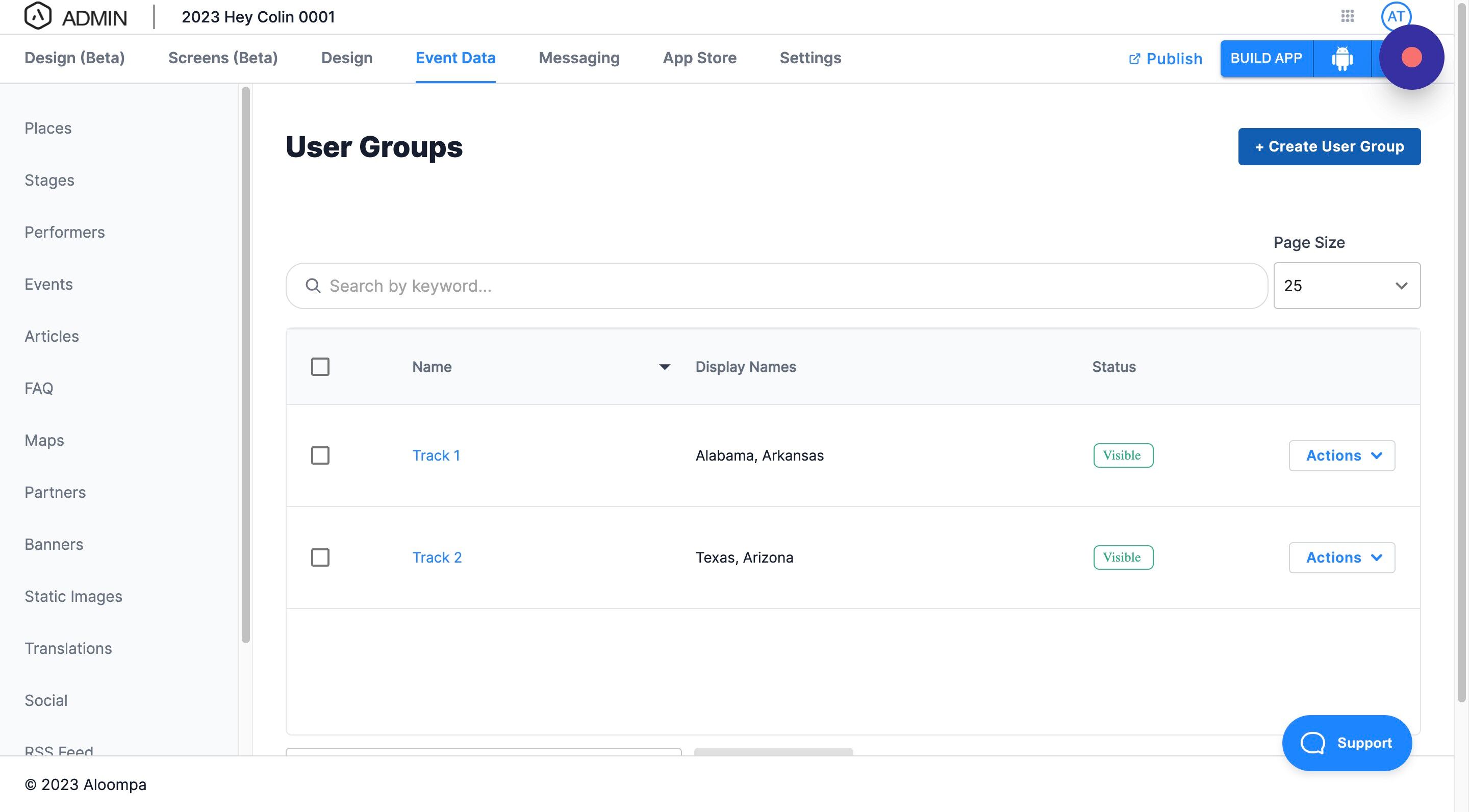The image size is (1469, 812).
Task: Click the Publish link
Action: click(1165, 59)
